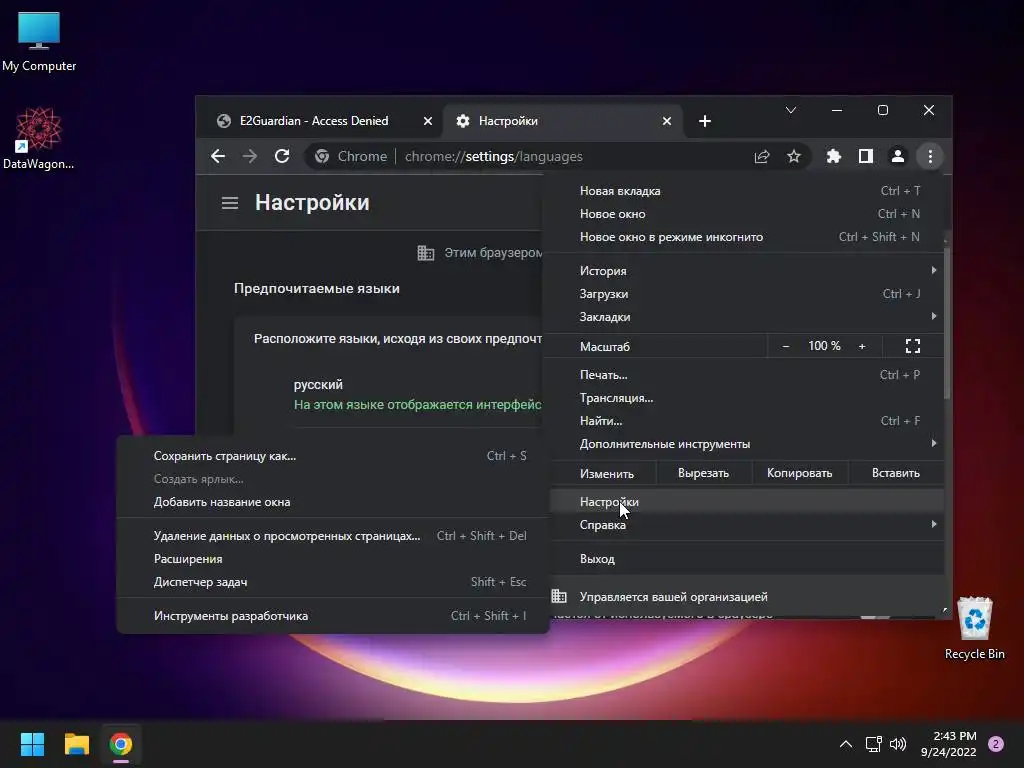Choose Добавить название окна
Image resolution: width=1024 pixels, height=768 pixels.
tap(332, 502)
